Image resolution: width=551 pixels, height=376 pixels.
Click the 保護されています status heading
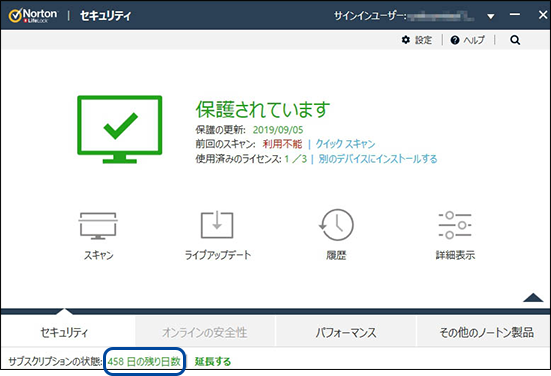[x=262, y=109]
